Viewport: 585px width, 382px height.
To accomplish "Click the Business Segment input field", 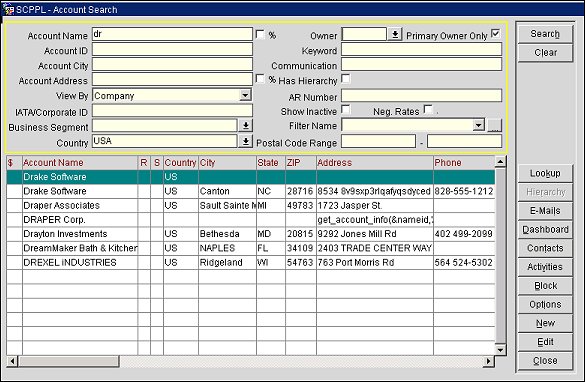I will click(x=165, y=126).
